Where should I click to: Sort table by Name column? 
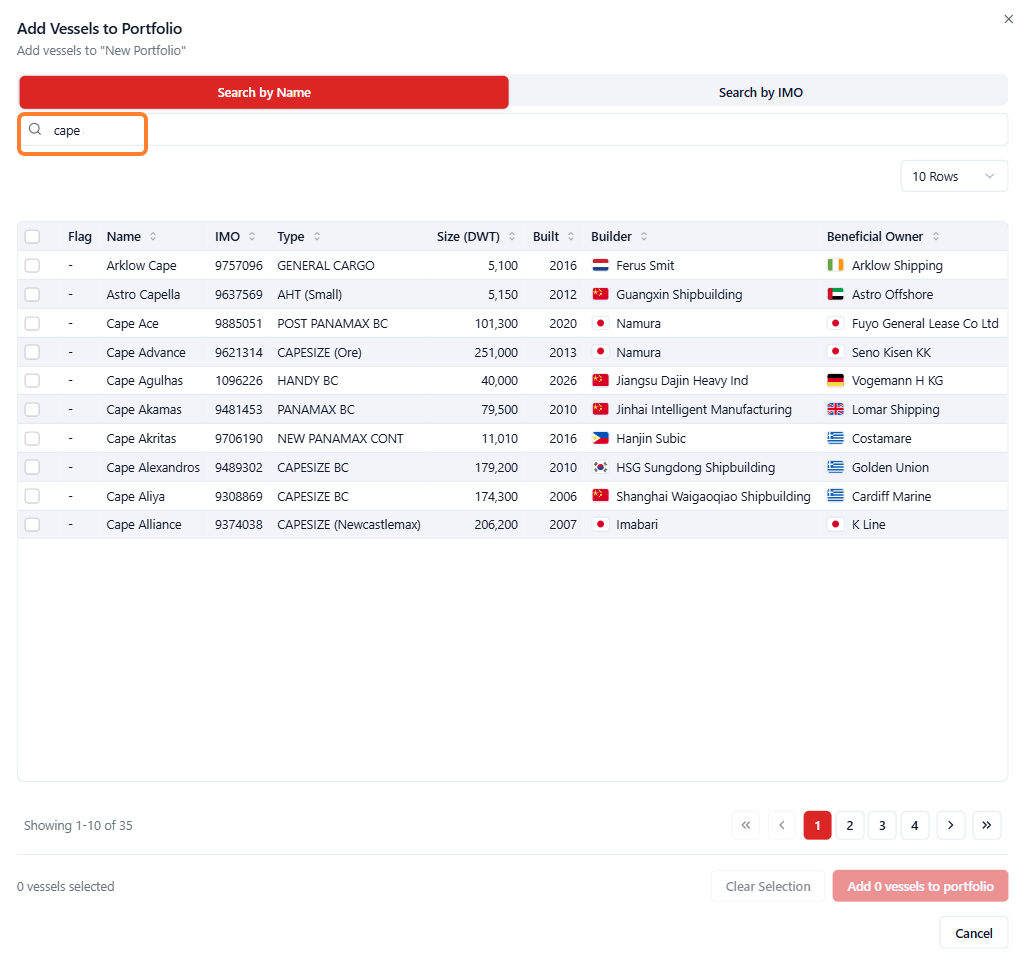pyautogui.click(x=153, y=236)
